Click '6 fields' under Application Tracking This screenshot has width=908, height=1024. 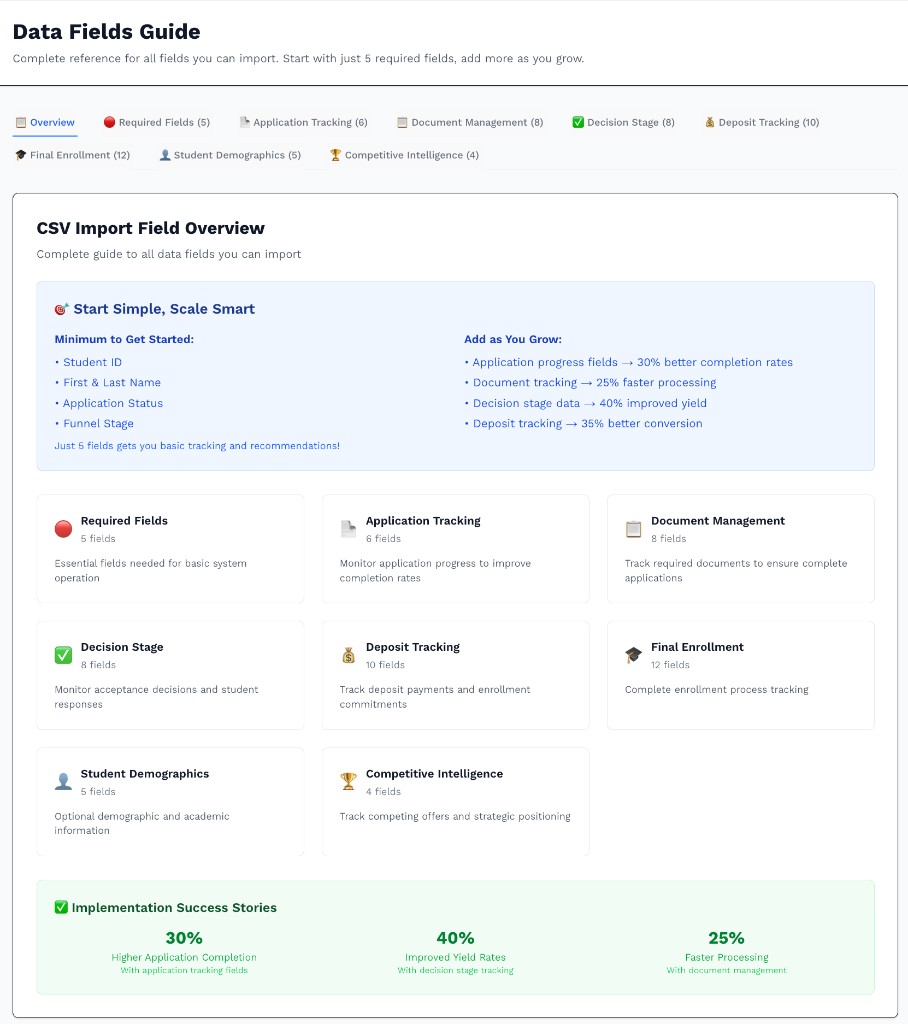coord(383,539)
